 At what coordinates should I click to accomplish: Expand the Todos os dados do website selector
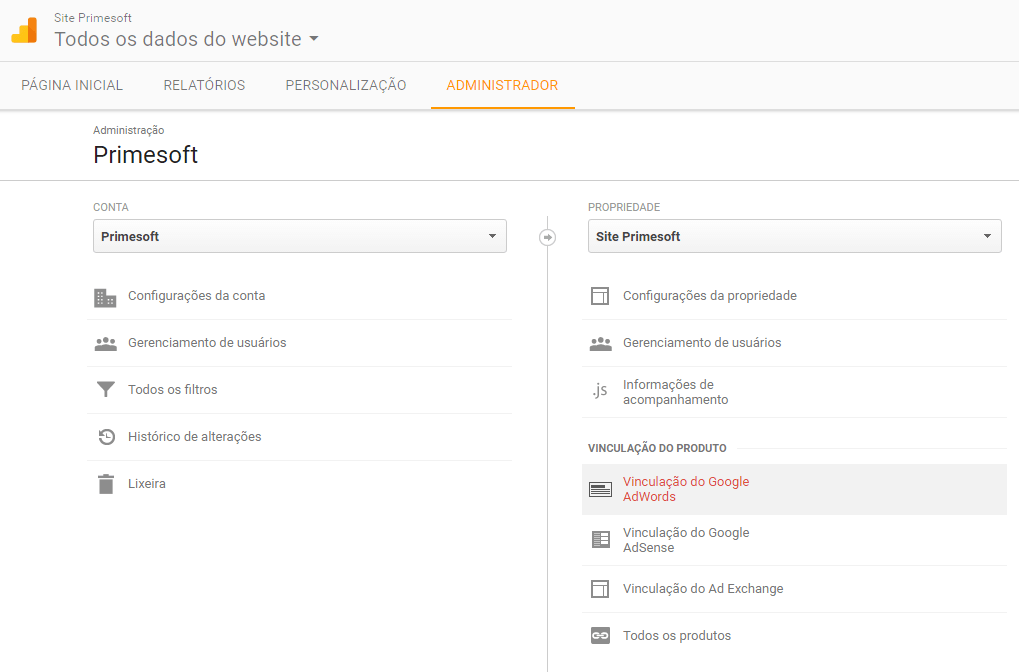pos(186,38)
